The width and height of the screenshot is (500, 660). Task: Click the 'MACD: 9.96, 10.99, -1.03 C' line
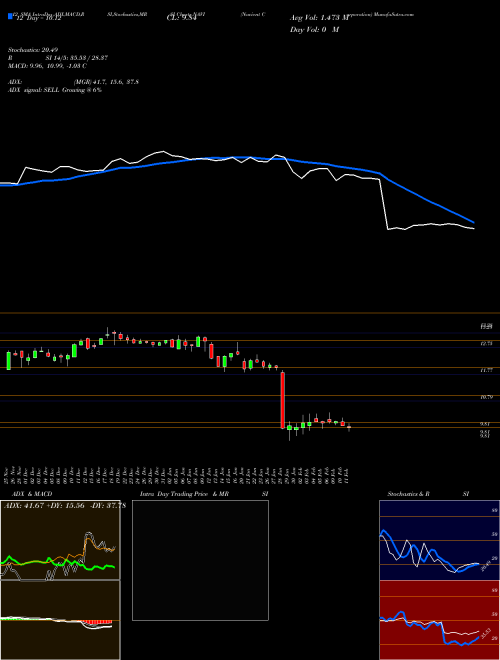(x=48, y=66)
